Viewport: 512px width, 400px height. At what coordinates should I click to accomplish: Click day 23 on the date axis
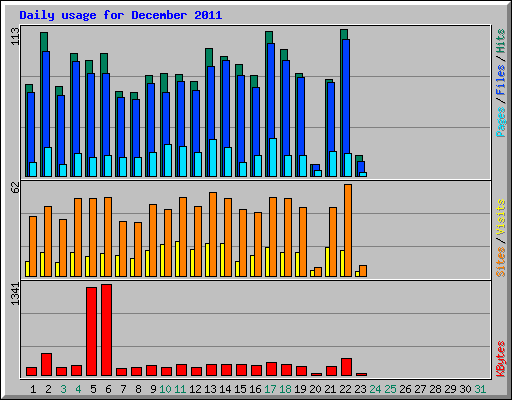(x=360, y=389)
